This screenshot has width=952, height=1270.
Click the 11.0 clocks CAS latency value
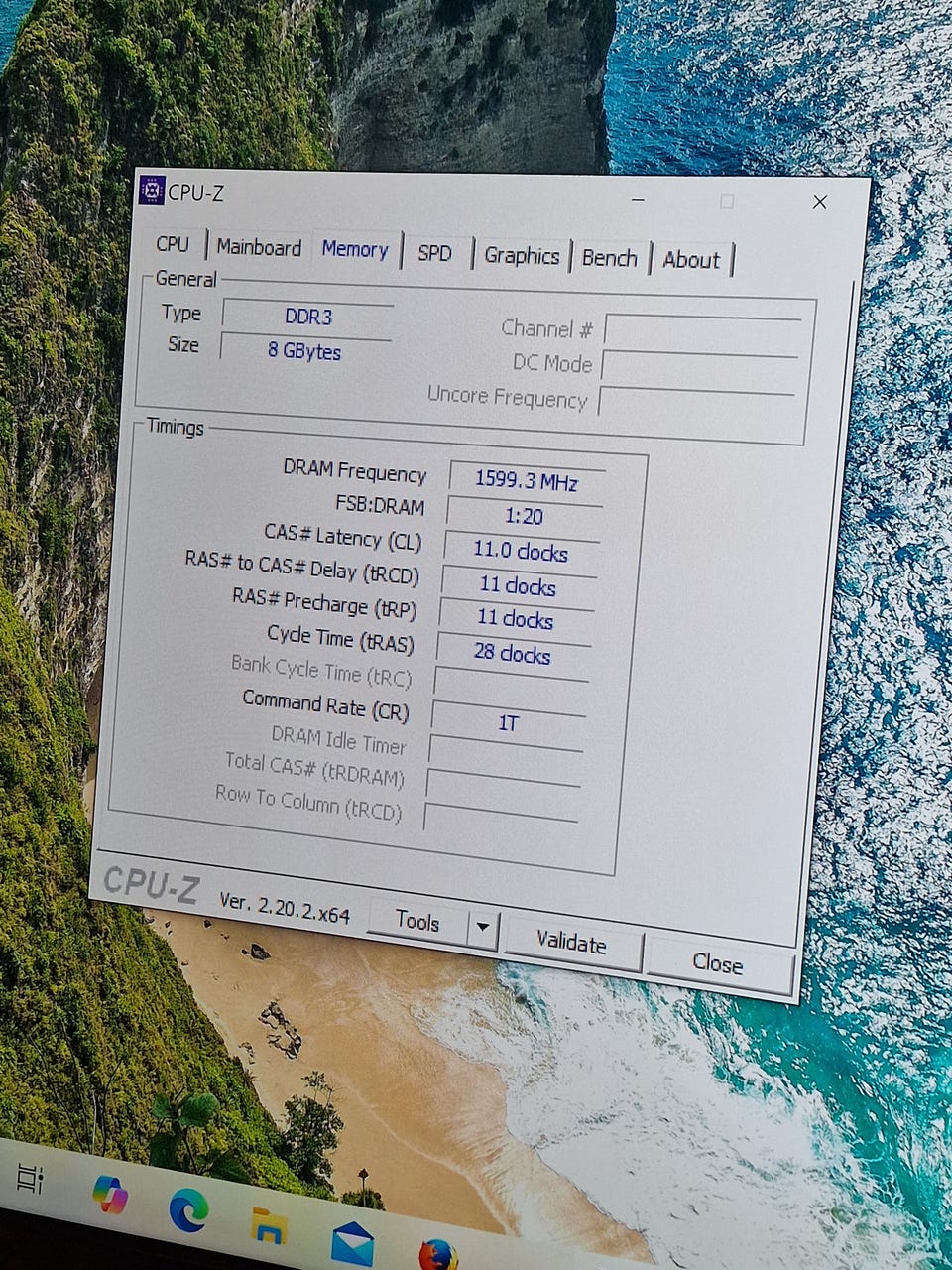521,552
